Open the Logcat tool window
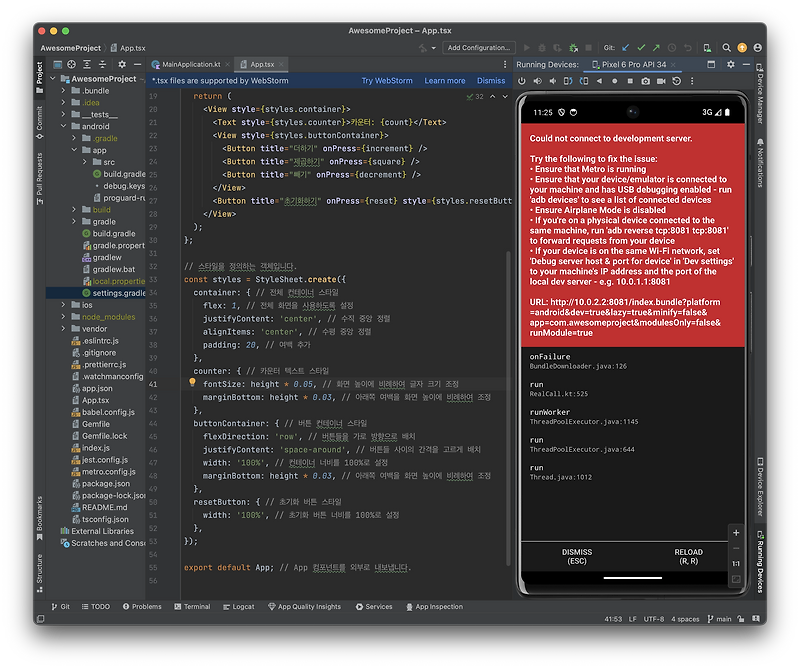 click(x=239, y=607)
